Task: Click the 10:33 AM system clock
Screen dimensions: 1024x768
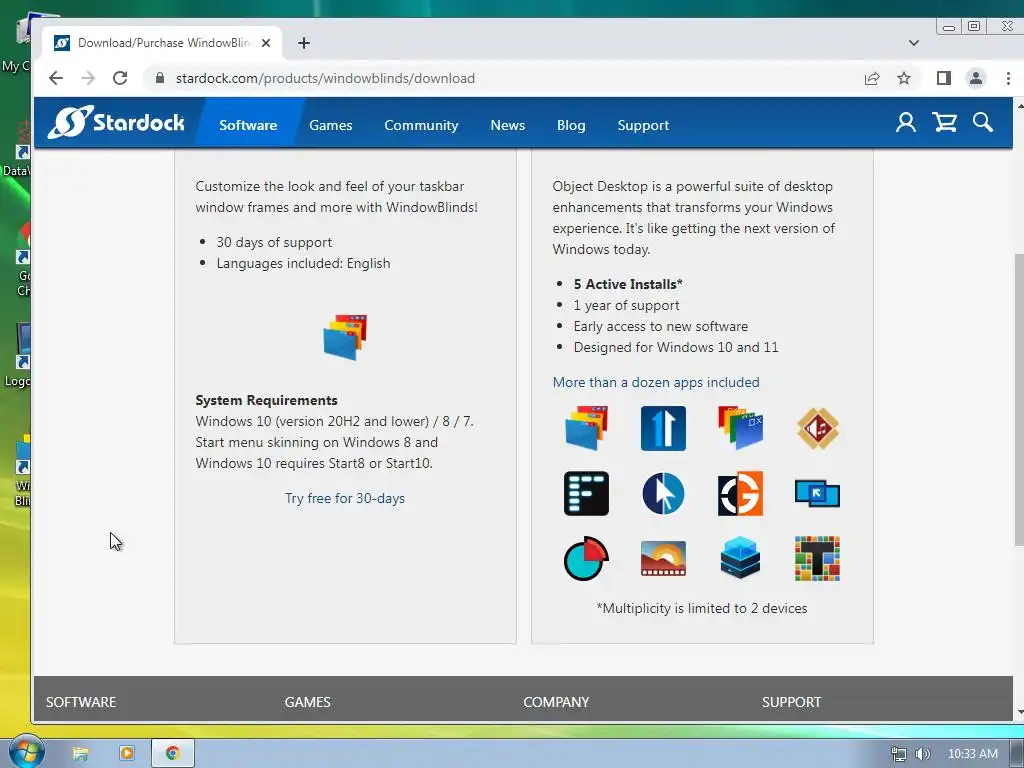Action: [972, 754]
